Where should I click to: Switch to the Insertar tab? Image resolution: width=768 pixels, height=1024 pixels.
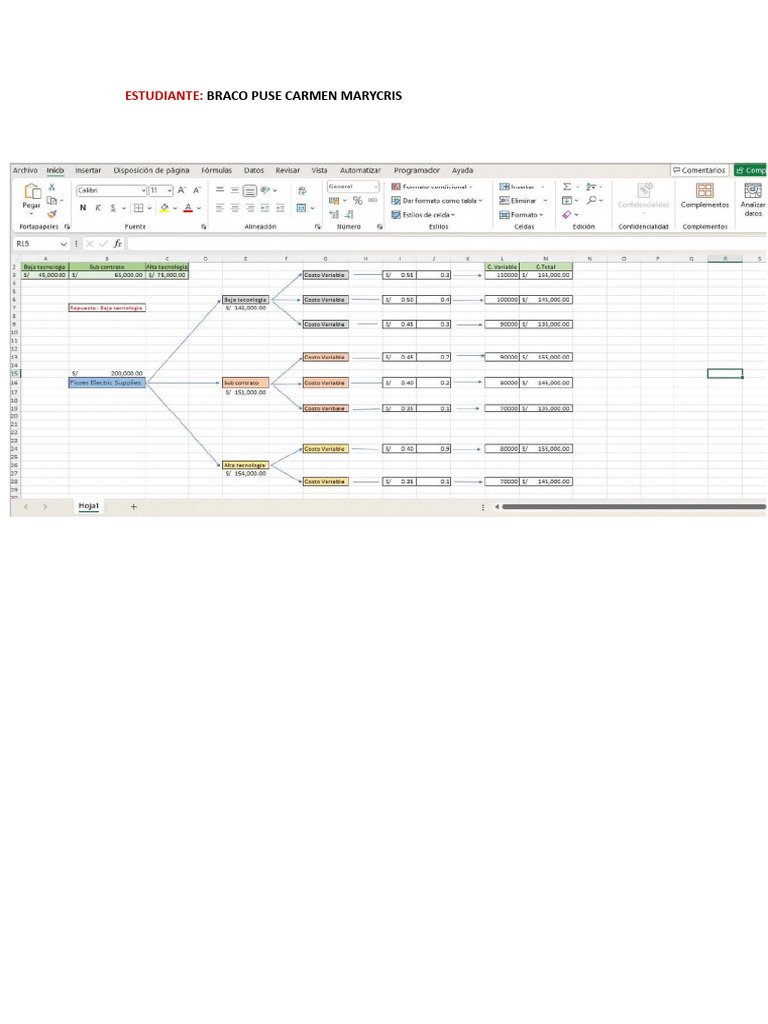[88, 170]
